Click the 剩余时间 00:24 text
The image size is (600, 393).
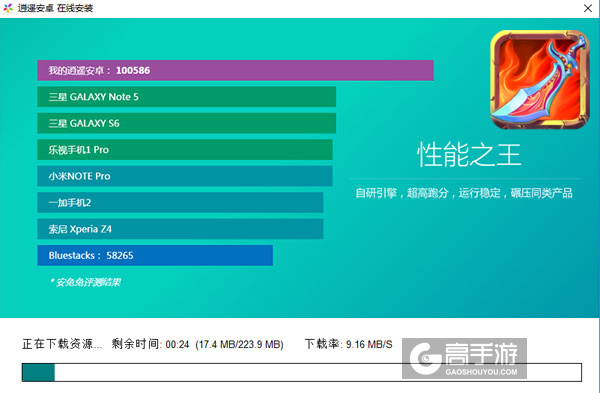(150, 344)
